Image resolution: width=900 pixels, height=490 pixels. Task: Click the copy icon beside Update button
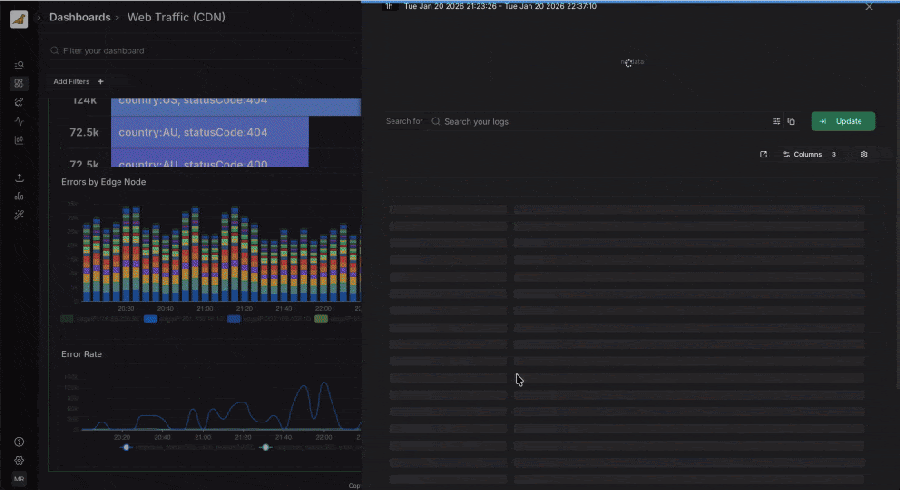click(x=791, y=121)
